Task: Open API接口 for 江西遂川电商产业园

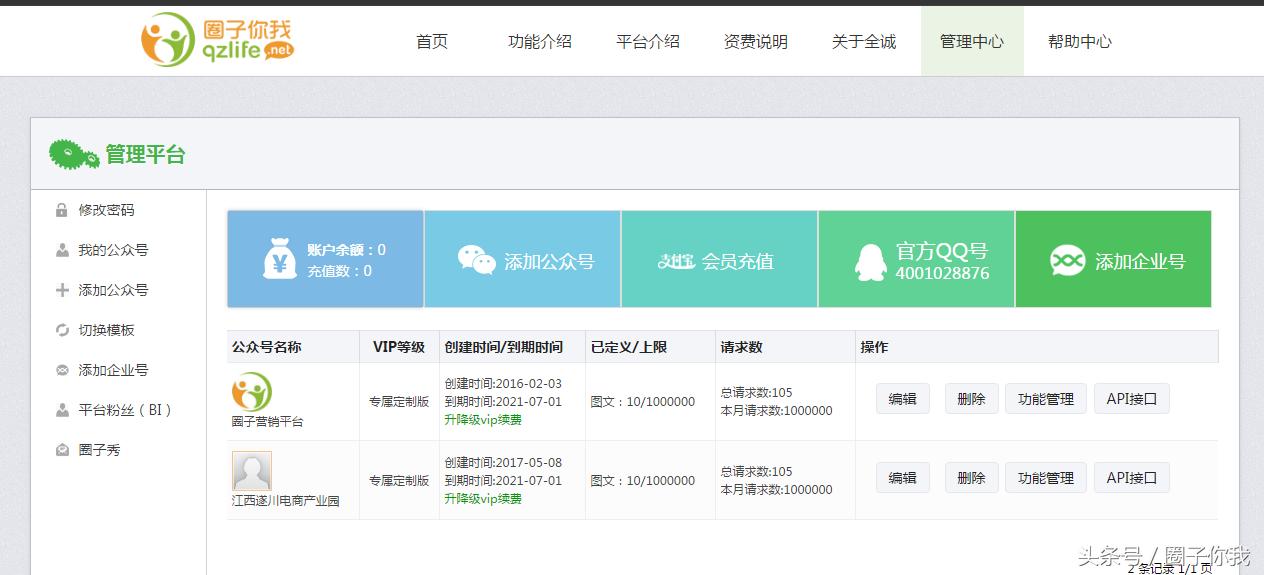Action: (x=1132, y=478)
